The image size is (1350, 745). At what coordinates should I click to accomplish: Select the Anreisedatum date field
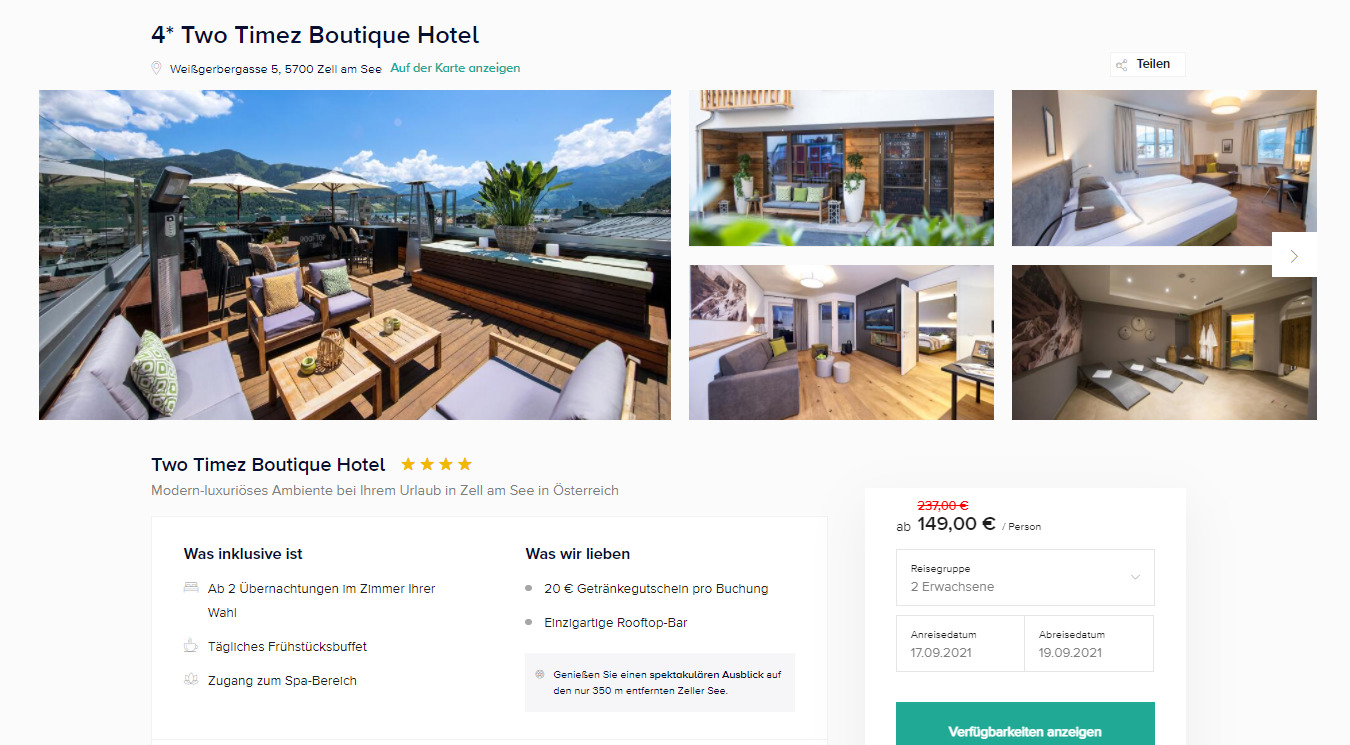(960, 643)
